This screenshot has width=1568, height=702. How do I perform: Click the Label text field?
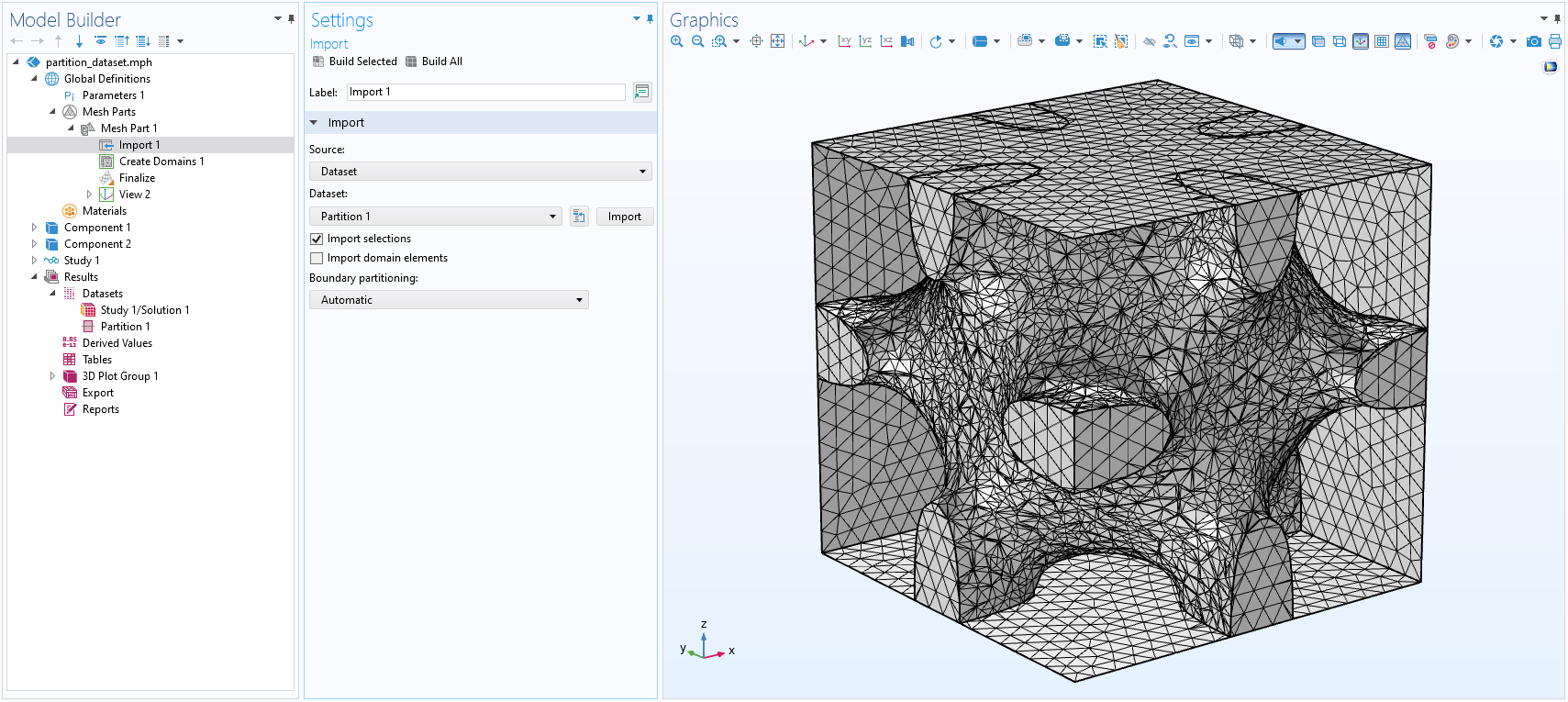tap(485, 92)
